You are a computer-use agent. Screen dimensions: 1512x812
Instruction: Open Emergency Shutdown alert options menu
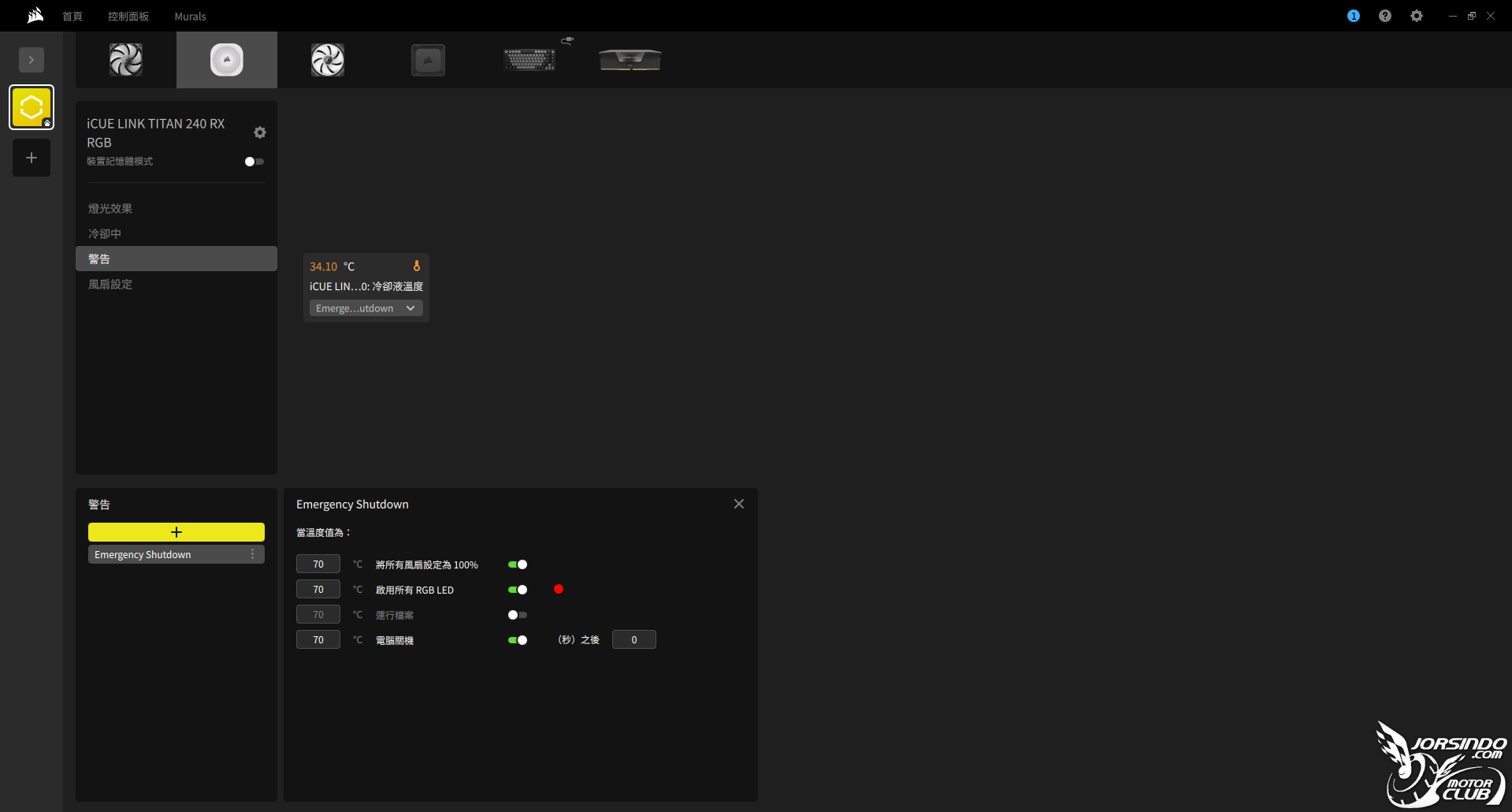click(253, 554)
